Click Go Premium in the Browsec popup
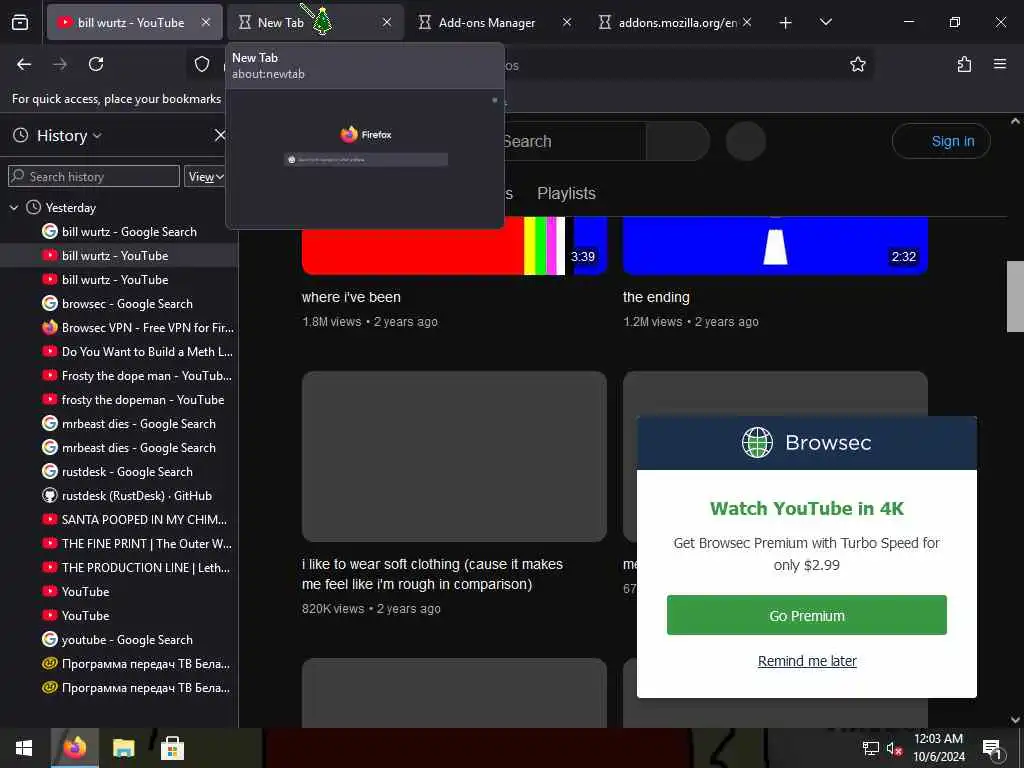Viewport: 1024px width, 768px height. (807, 615)
